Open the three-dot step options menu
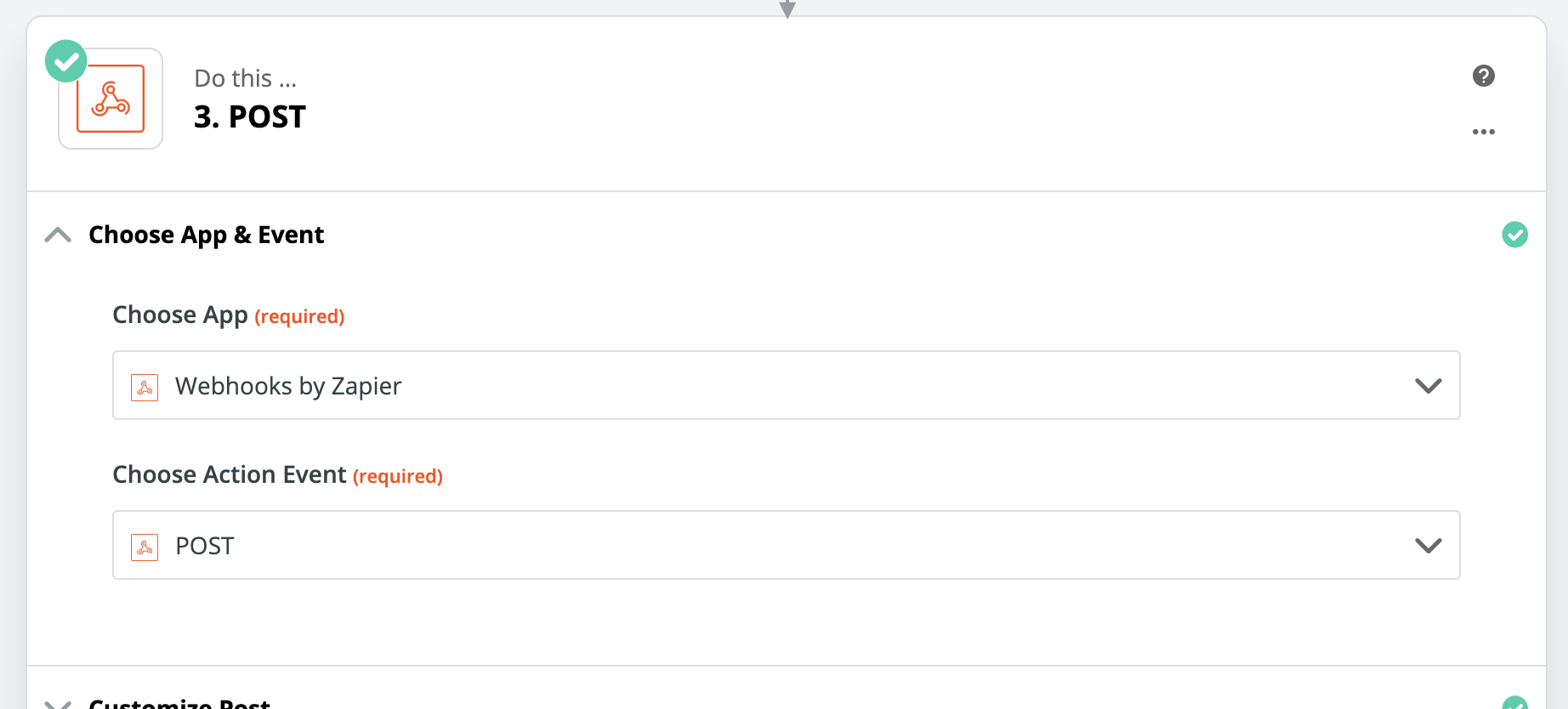 coord(1484,132)
